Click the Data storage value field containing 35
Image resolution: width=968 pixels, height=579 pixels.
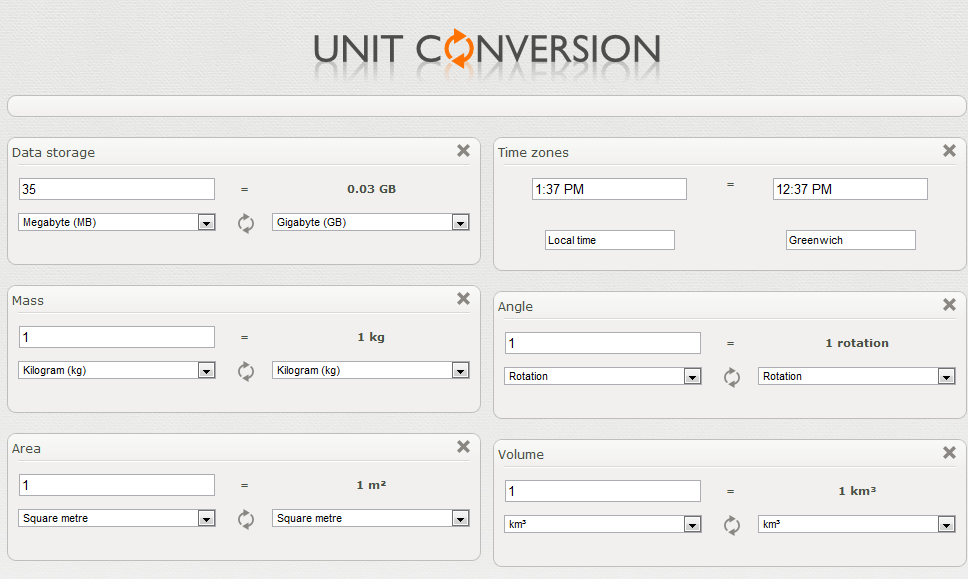pyautogui.click(x=117, y=189)
